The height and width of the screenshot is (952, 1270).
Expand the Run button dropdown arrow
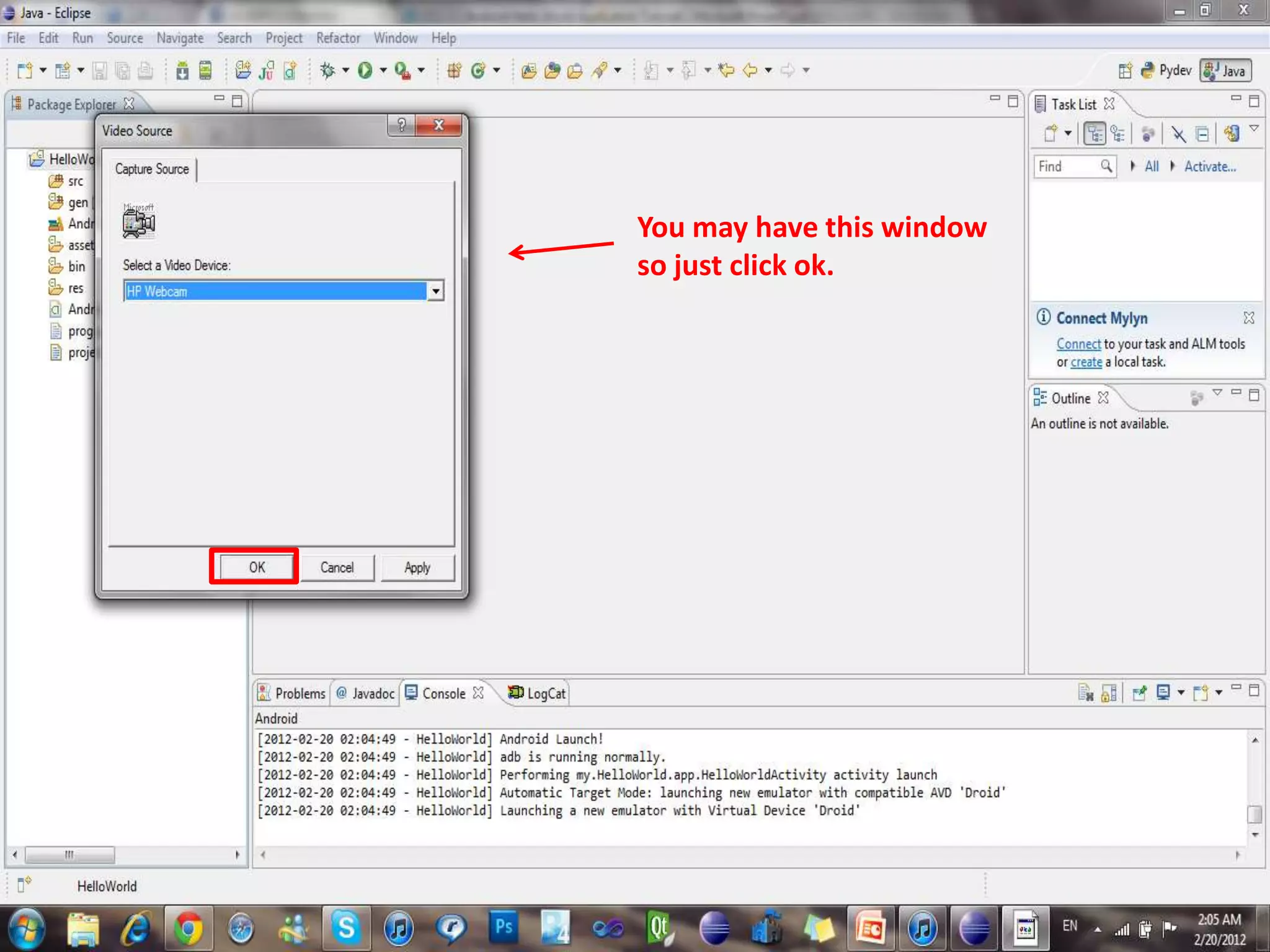[383, 71]
